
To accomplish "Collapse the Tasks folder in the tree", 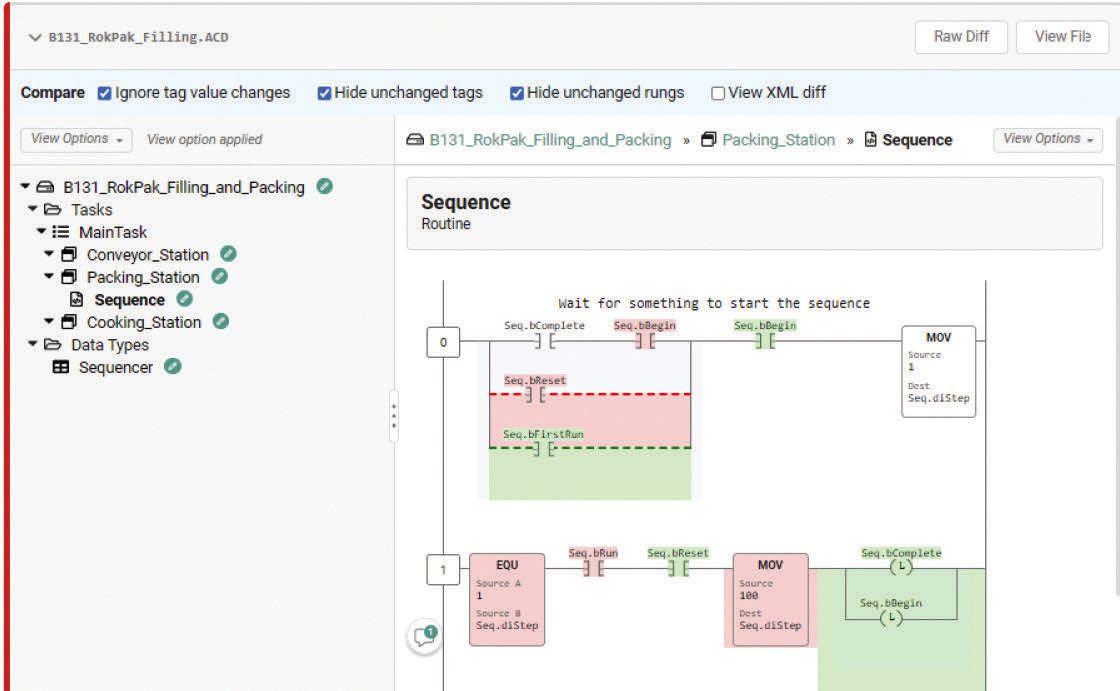I will [x=33, y=209].
